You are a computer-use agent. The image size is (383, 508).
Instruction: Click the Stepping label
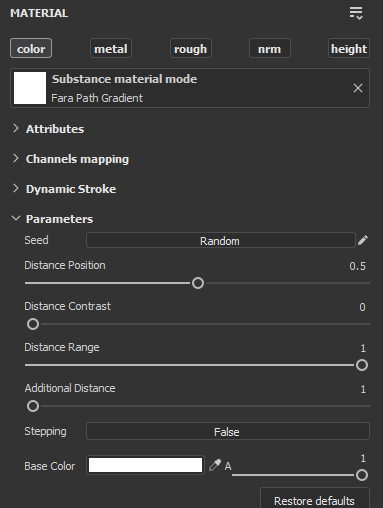tap(45, 431)
